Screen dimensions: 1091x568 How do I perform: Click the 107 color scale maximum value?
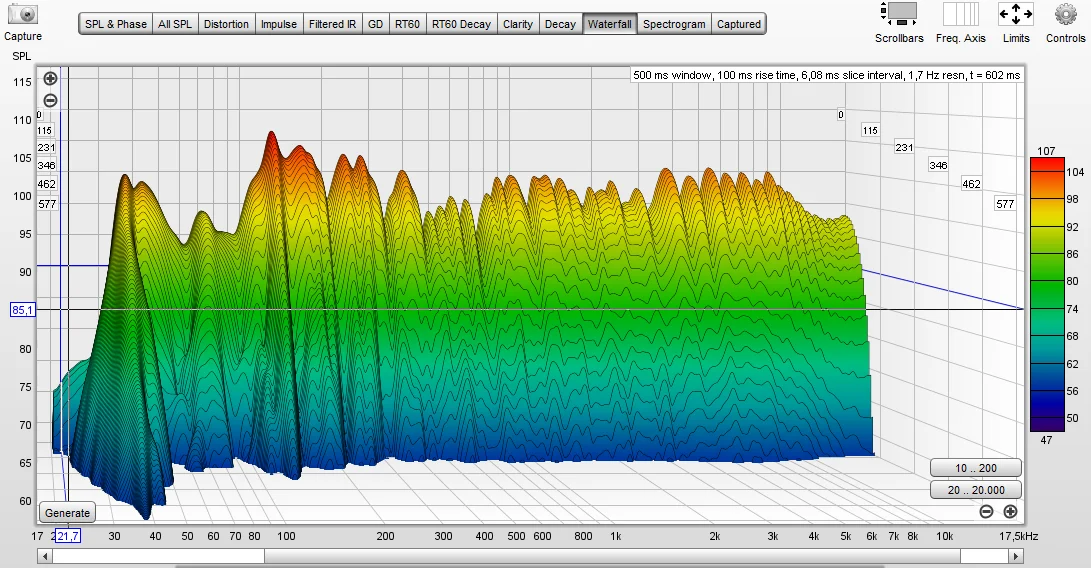(1046, 151)
